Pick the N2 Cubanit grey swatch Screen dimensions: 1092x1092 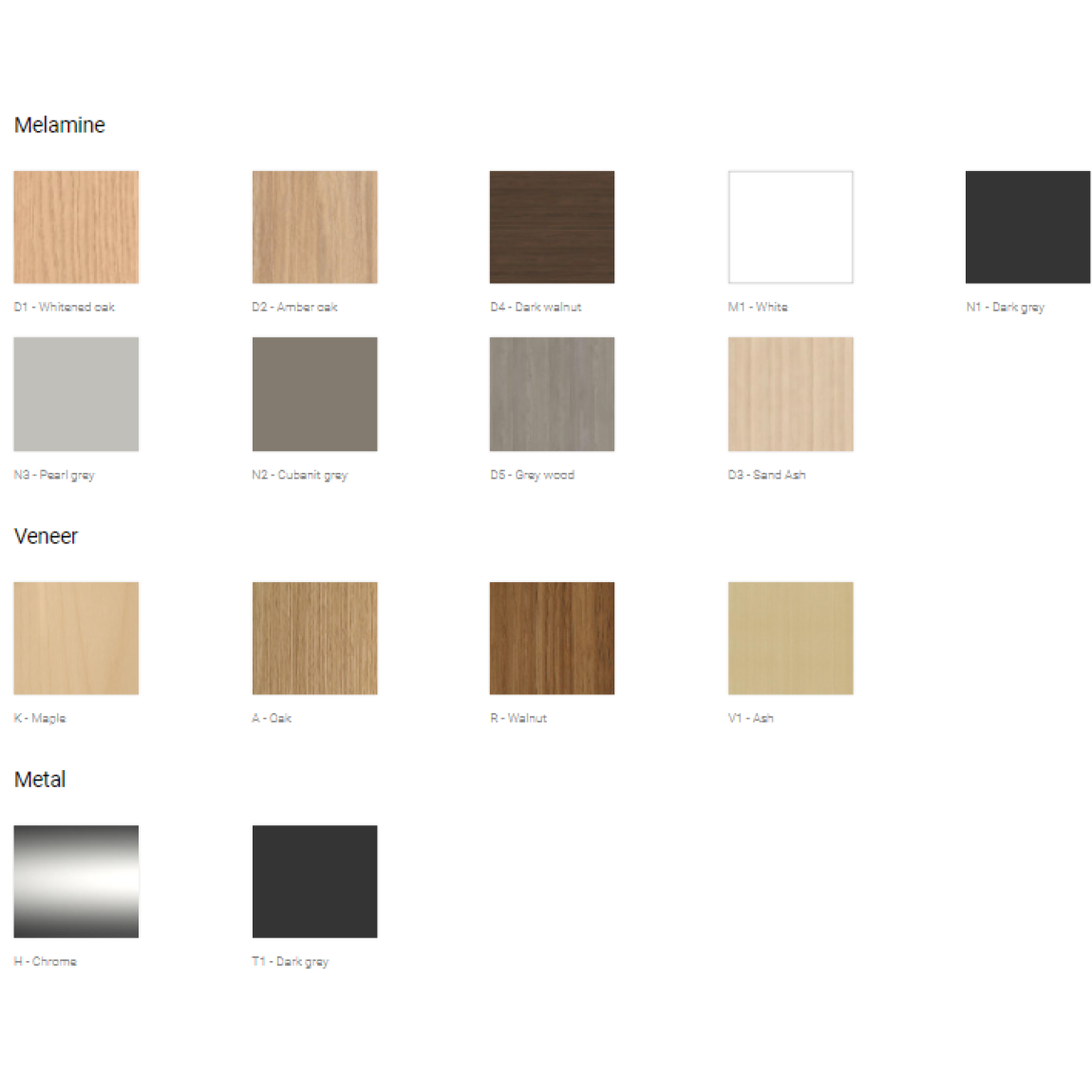coord(314,394)
